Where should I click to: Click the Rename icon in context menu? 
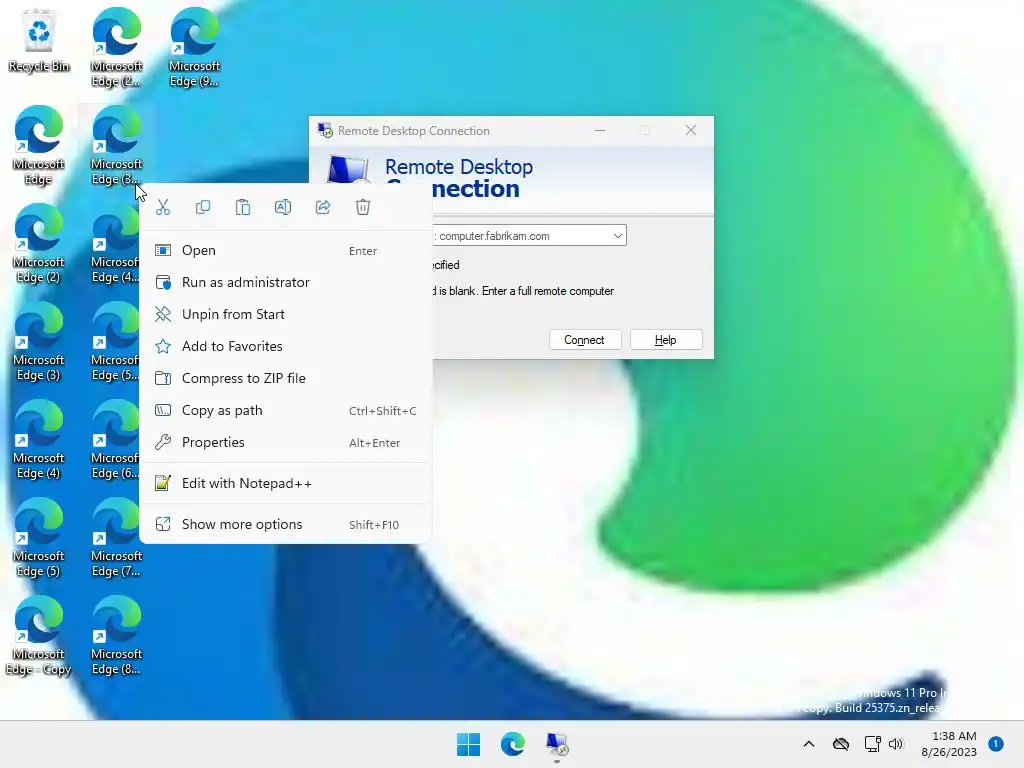(x=283, y=207)
